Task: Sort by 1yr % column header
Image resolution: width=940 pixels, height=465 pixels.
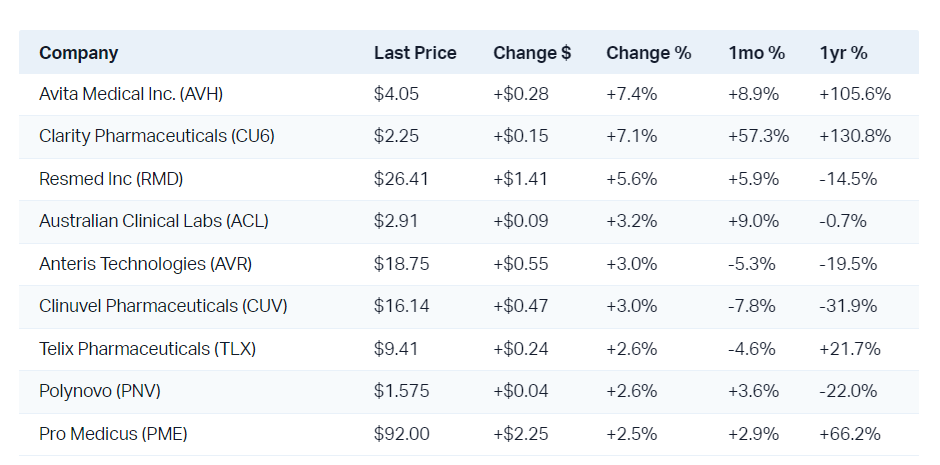Action: [843, 53]
